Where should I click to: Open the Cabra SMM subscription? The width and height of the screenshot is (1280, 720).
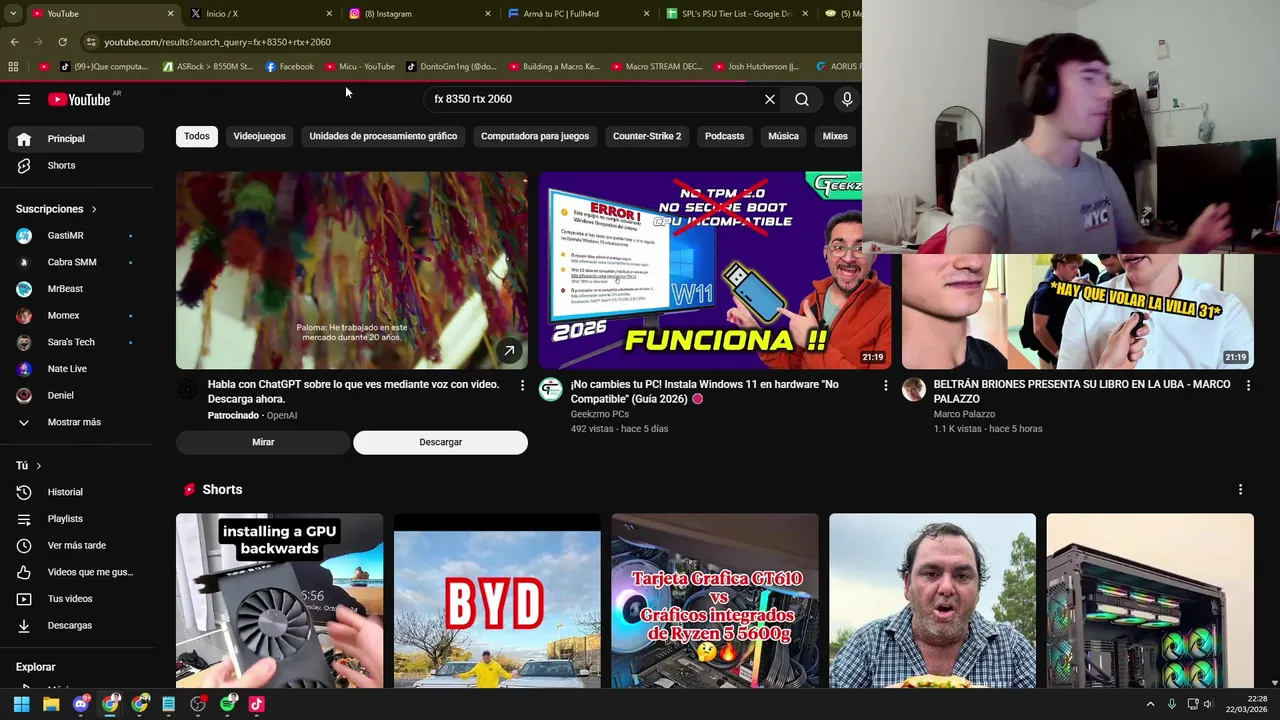point(76,262)
